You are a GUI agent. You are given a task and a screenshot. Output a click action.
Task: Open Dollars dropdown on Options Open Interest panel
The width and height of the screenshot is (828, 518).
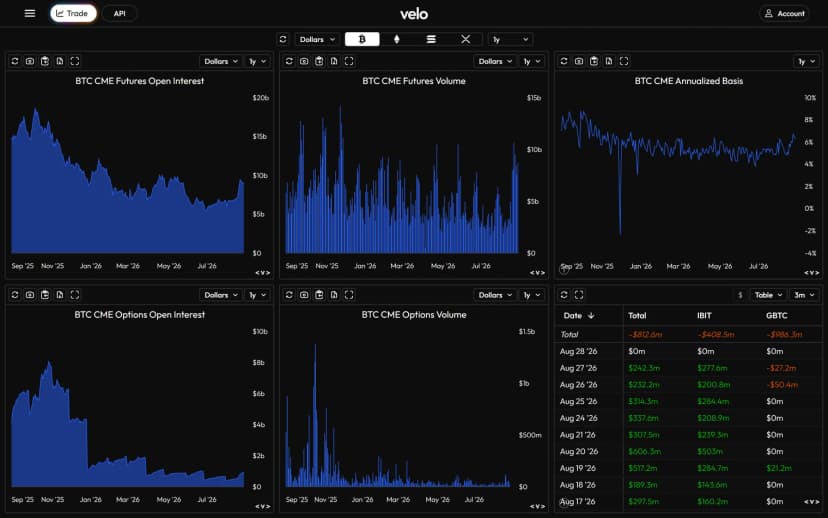(221, 295)
